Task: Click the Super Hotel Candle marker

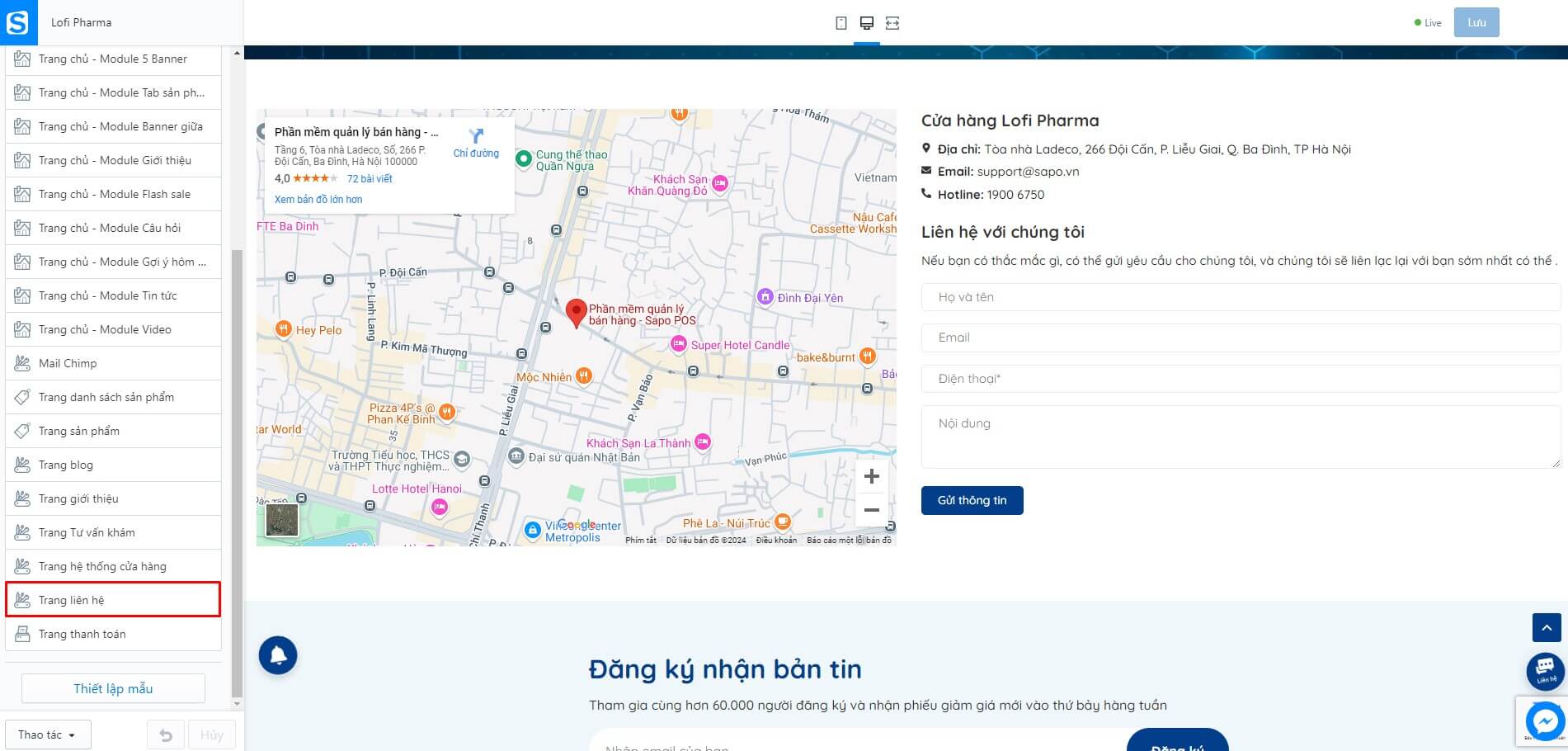Action: 679,344
